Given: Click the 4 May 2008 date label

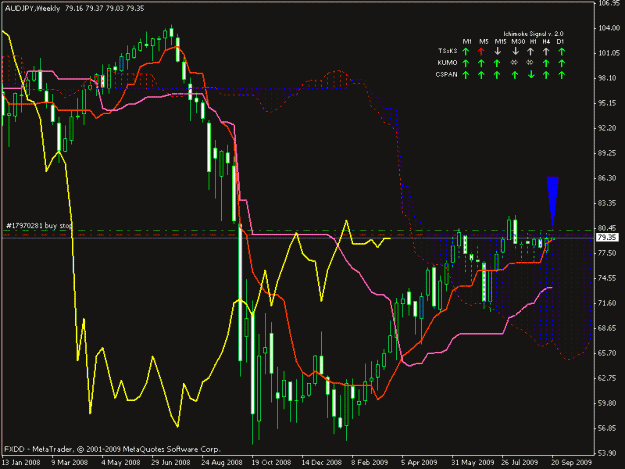Looking at the screenshot, I should click(120, 463).
